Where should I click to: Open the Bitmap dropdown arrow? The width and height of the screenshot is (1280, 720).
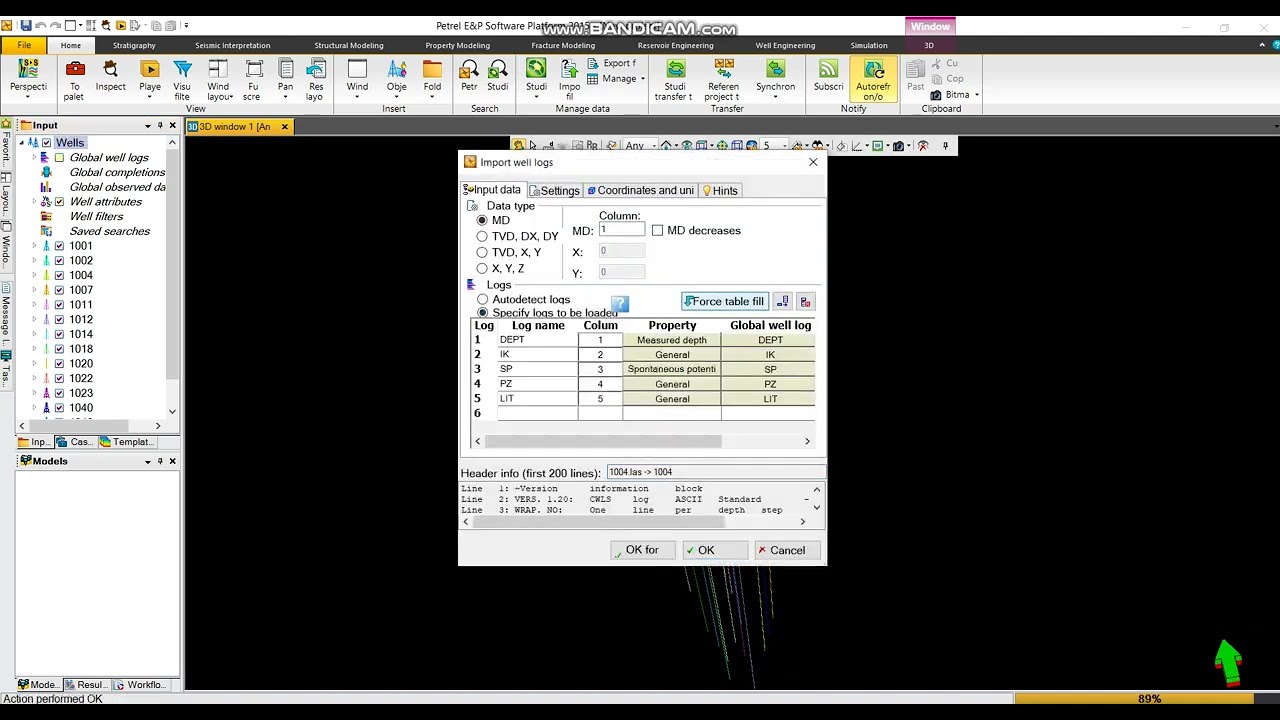pos(976,95)
